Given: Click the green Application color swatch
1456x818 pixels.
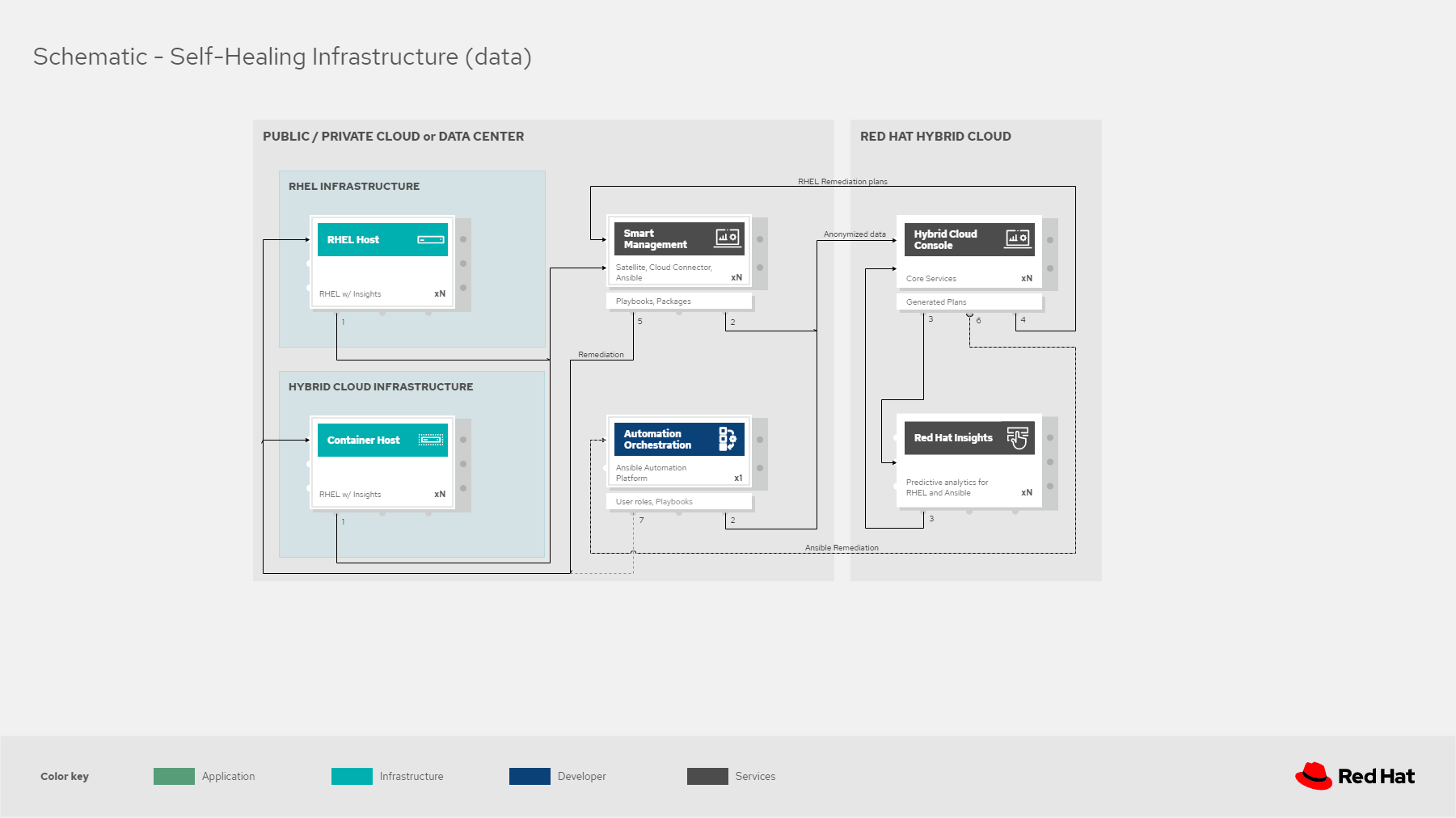Looking at the screenshot, I should point(174,777).
